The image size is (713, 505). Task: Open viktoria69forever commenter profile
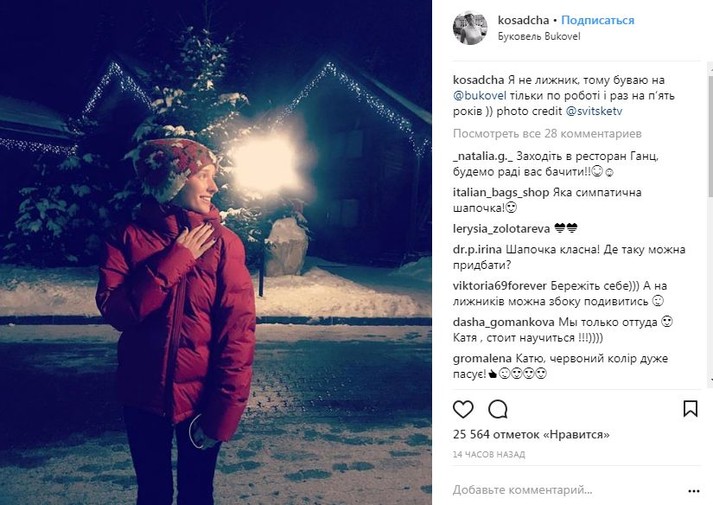pyautogui.click(x=500, y=286)
